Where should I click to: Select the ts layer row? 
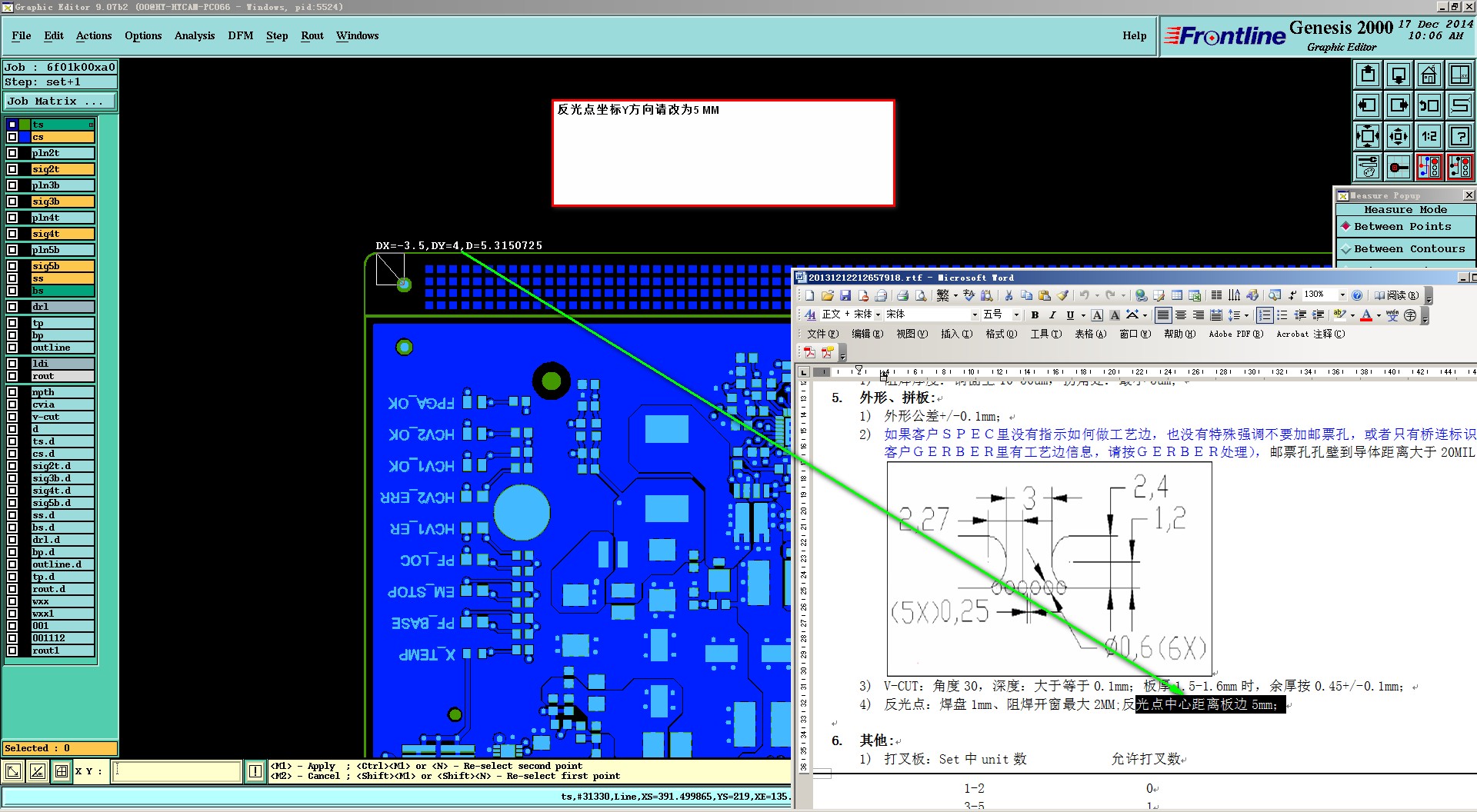[62, 125]
